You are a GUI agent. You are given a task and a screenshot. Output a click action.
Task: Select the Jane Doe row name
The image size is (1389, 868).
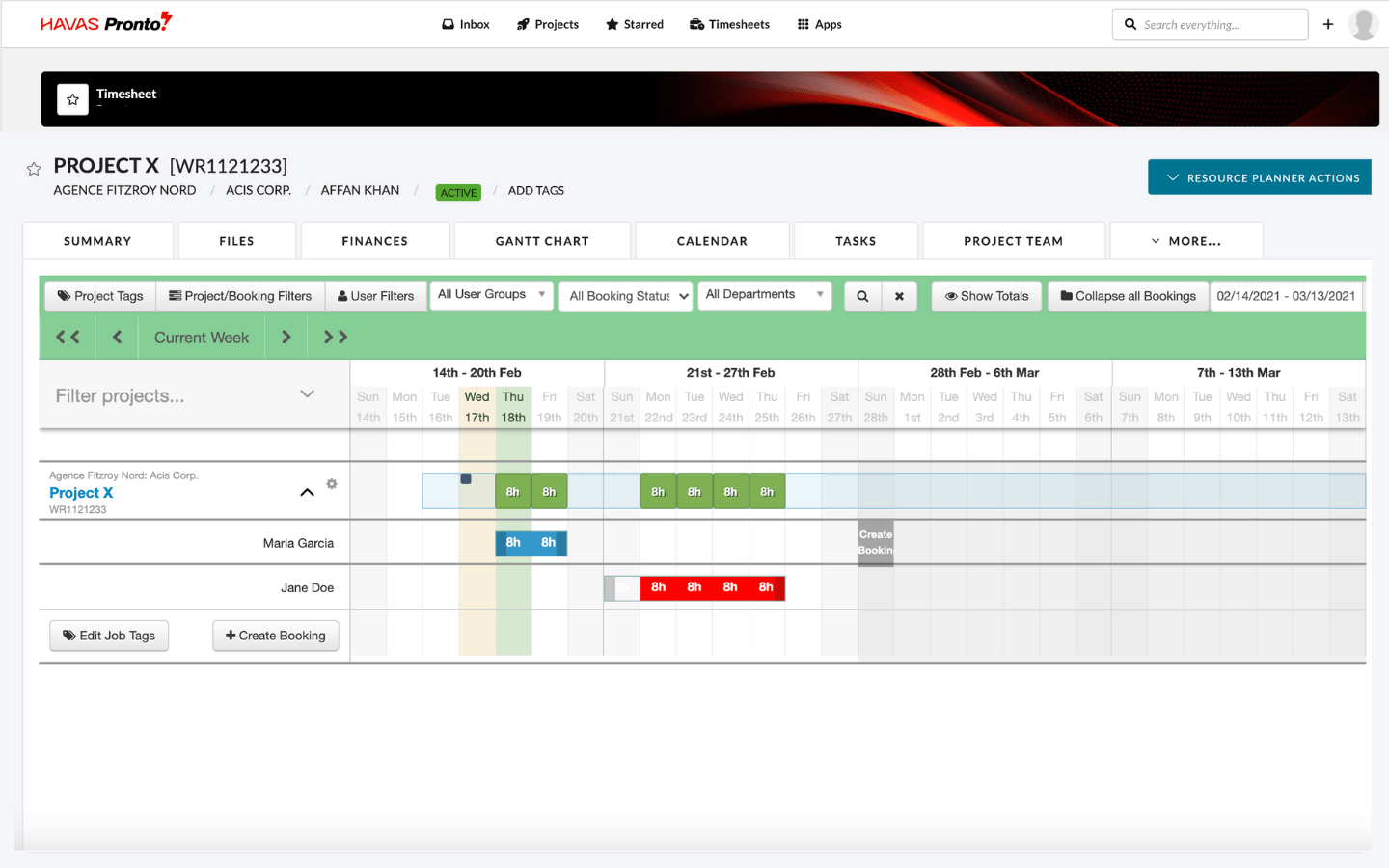(x=307, y=587)
